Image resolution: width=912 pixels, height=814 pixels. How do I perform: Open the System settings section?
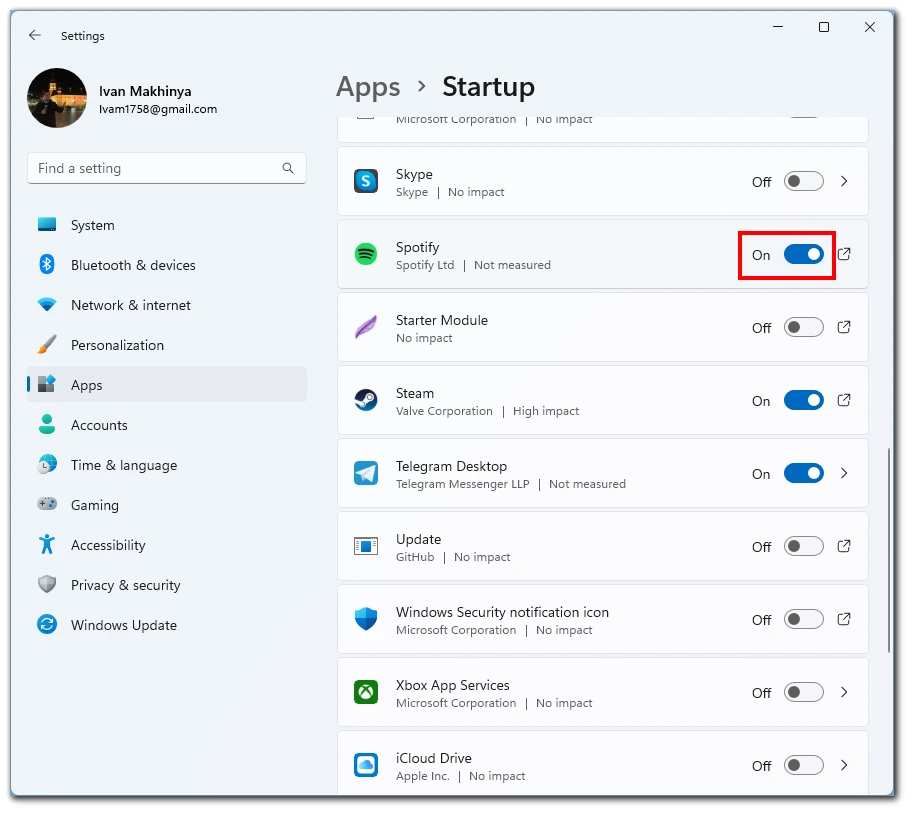tap(167, 225)
